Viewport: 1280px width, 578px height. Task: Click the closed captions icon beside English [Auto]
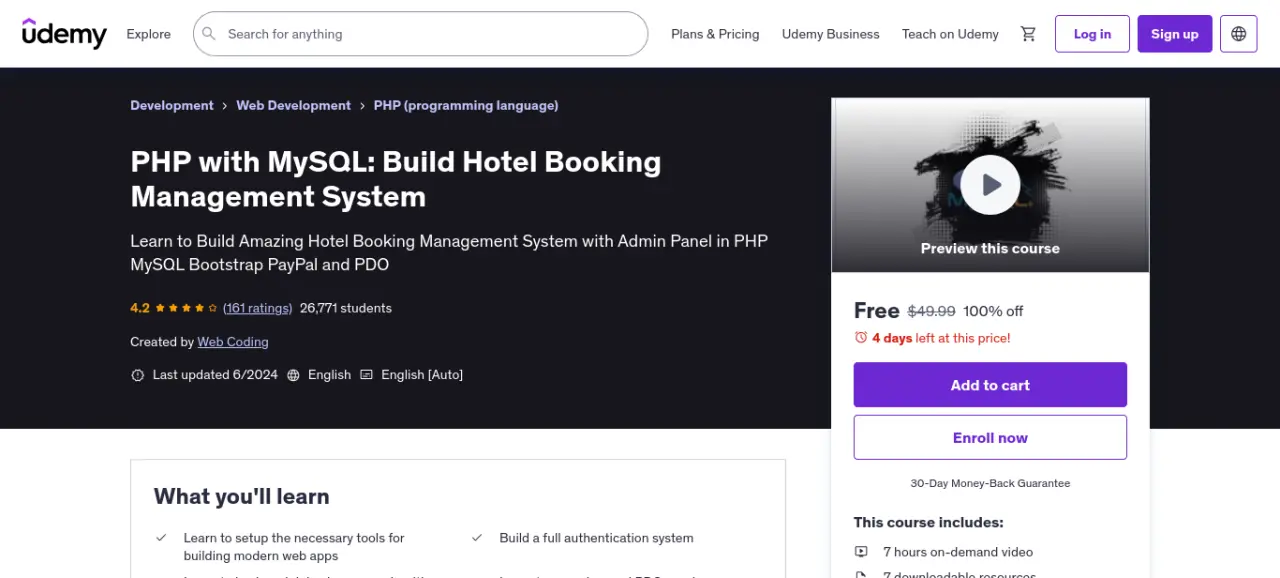point(366,375)
